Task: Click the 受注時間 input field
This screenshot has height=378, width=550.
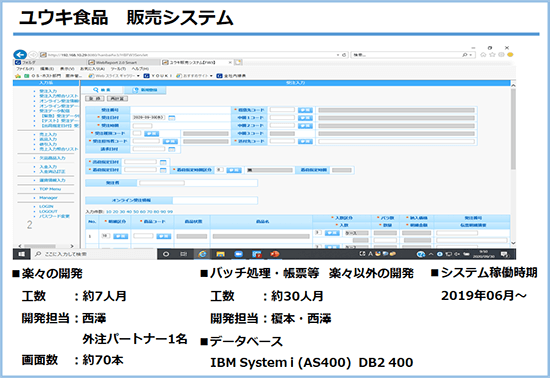Action: pyautogui.click(x=142, y=126)
